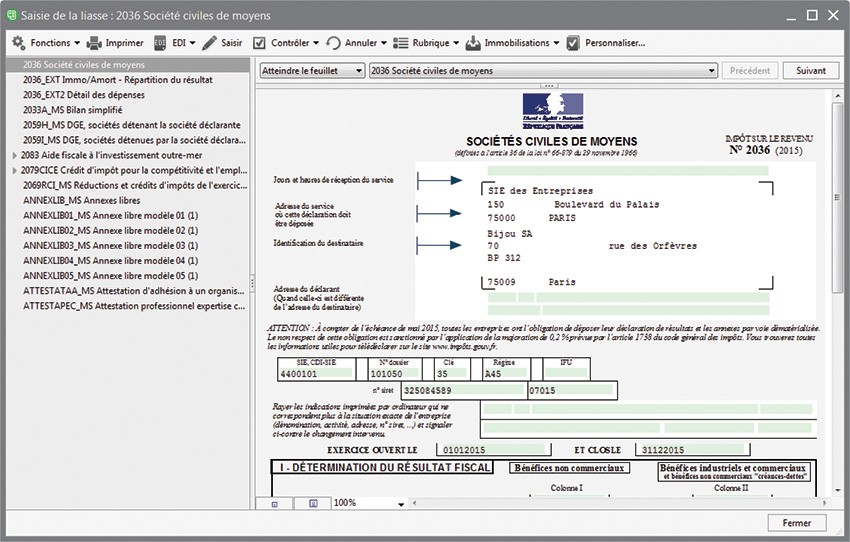This screenshot has width=850, height=542.
Task: Click the Fermer button
Action: click(x=796, y=523)
